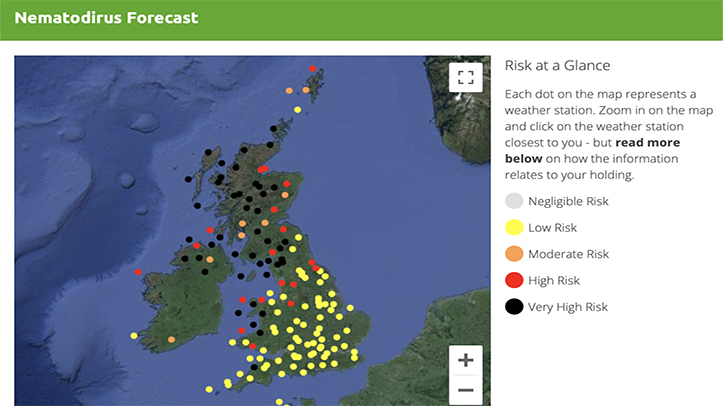Click the gray Negligible Risk swatch
The image size is (723, 406).
pos(514,201)
